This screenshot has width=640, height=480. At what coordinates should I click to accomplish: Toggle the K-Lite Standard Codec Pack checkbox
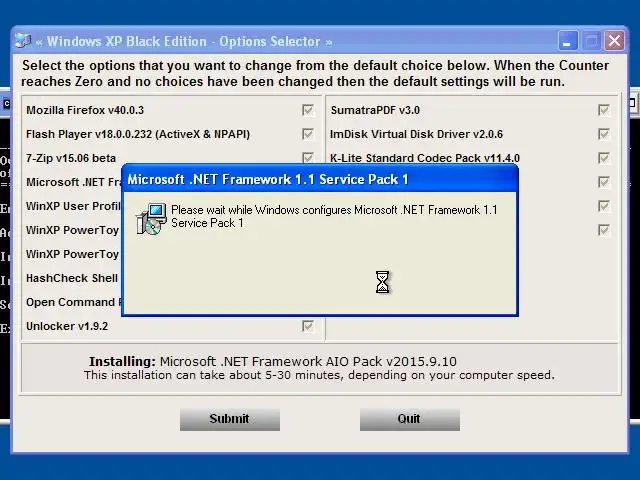[x=604, y=158]
